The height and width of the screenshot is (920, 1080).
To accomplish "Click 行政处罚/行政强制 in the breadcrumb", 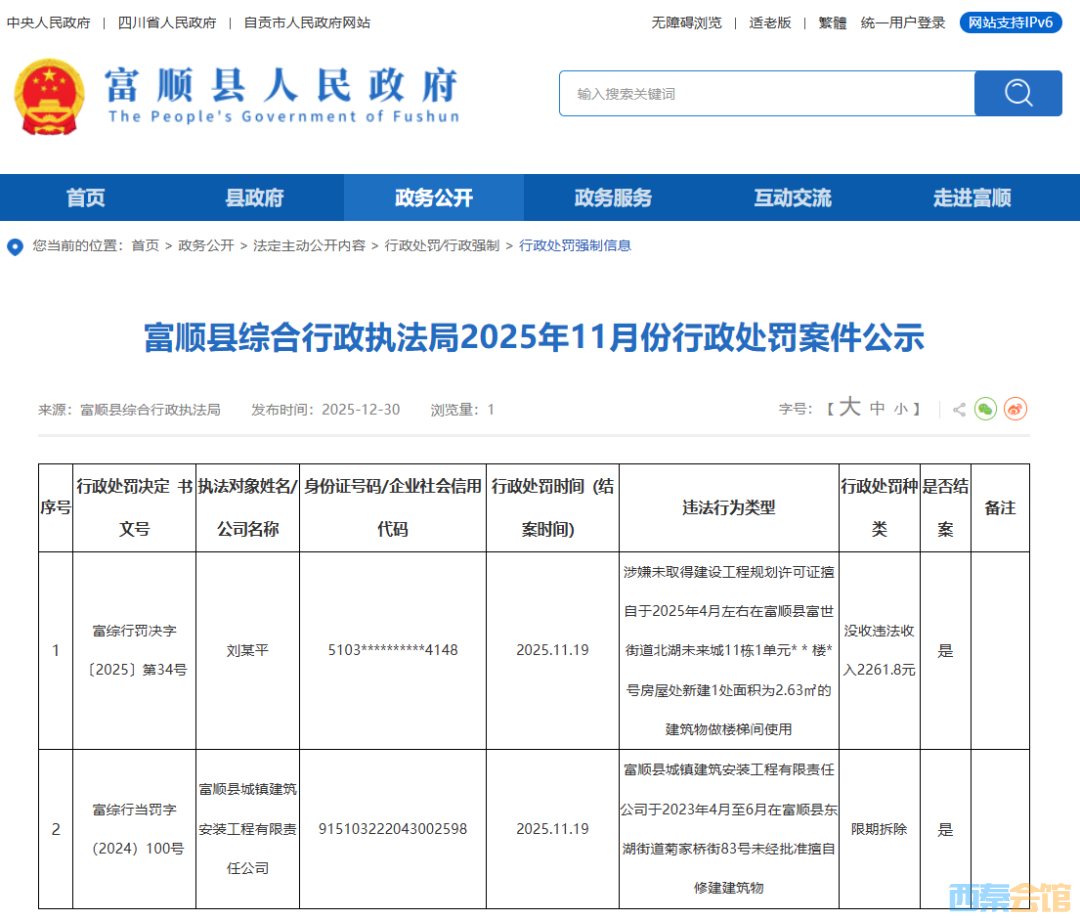I will click(x=442, y=246).
